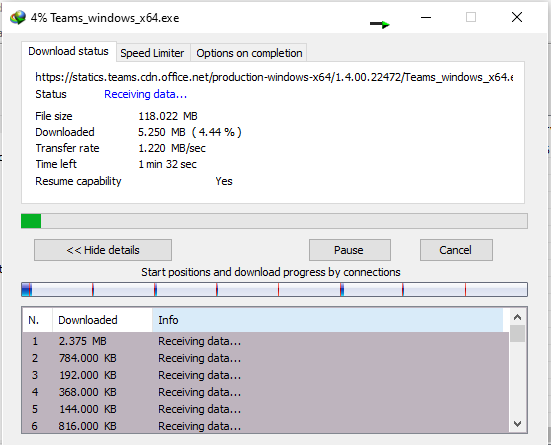Screen dimensions: 551x445
Task: Click the connections progress segment bar
Action: coord(274,290)
